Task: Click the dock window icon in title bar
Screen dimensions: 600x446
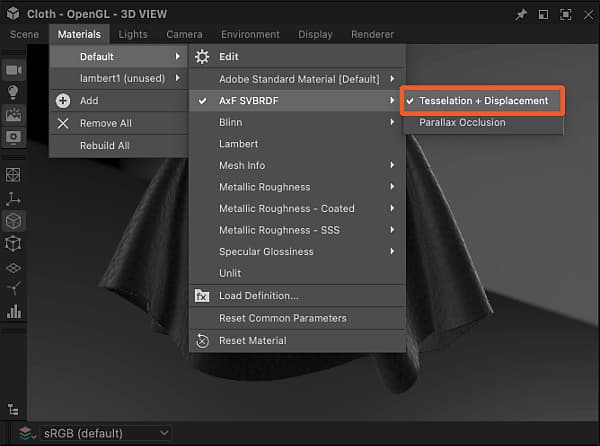Action: pyautogui.click(x=543, y=15)
